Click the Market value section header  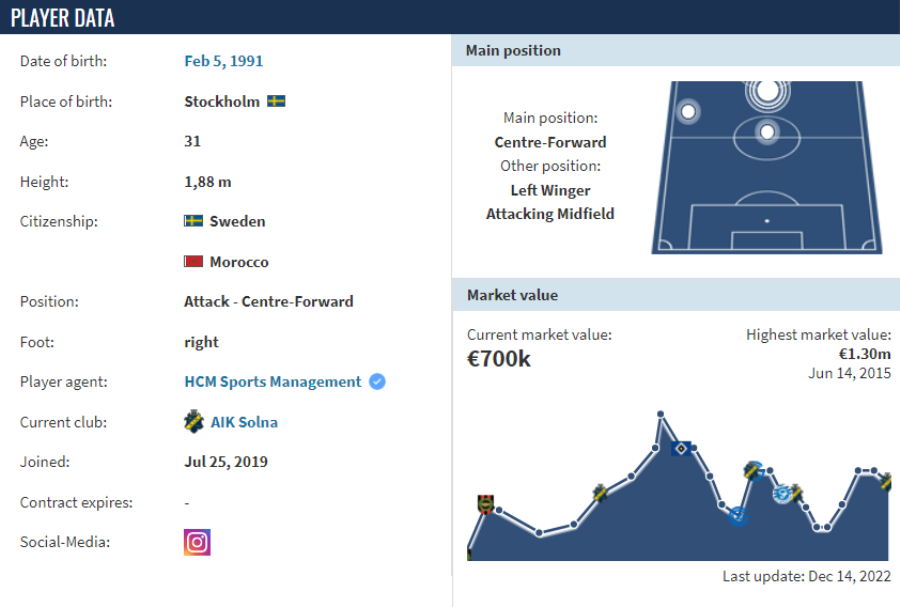(512, 295)
